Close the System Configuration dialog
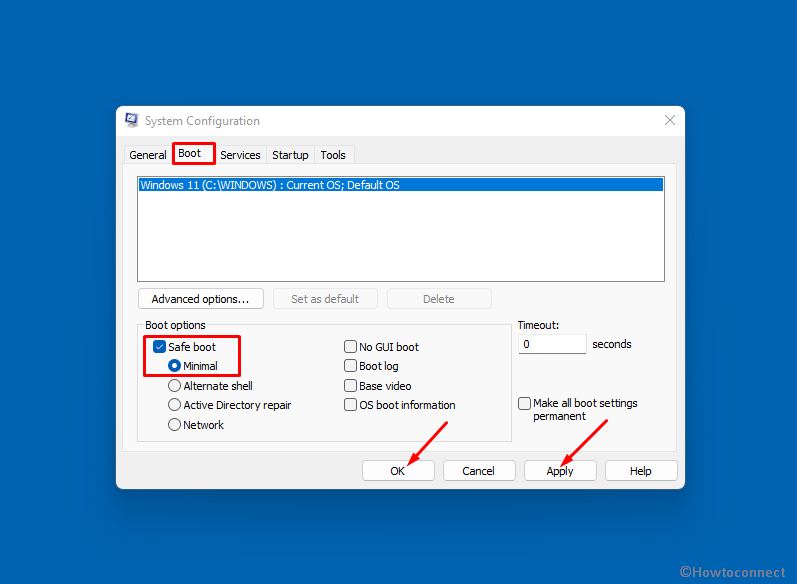 669,120
